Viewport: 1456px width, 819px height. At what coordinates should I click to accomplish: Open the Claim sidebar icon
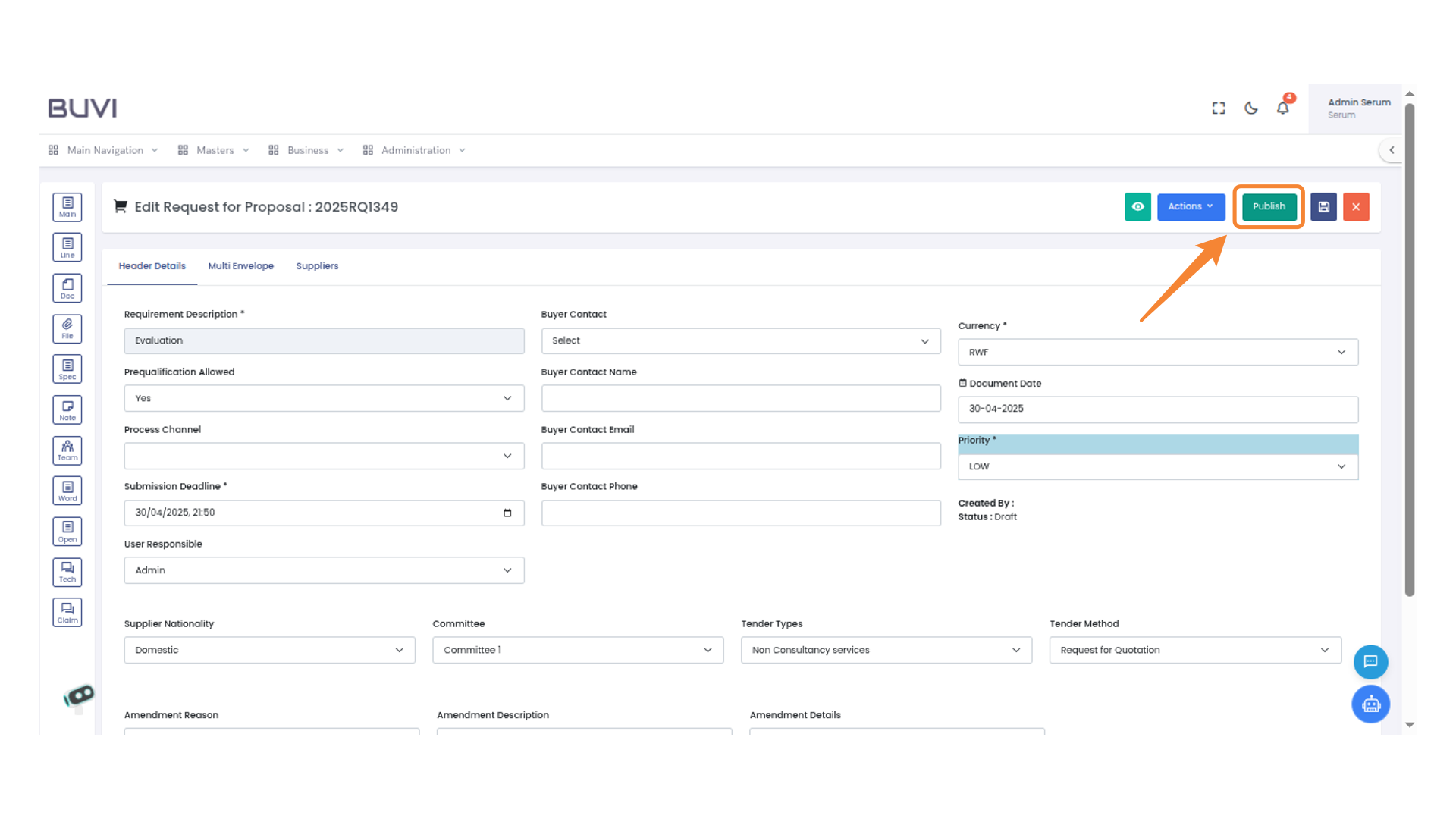point(67,613)
